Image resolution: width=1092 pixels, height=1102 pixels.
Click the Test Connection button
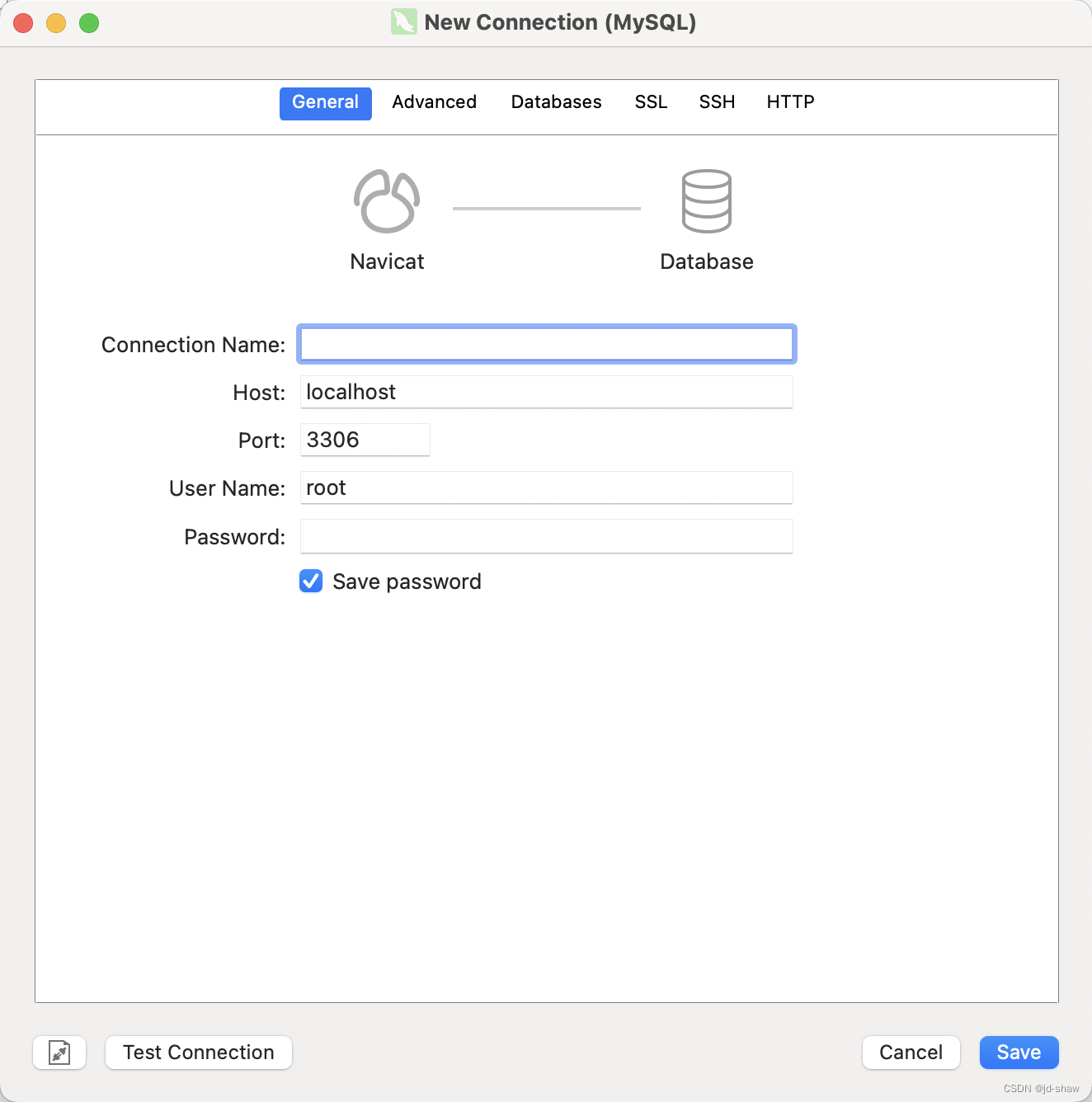point(199,1053)
